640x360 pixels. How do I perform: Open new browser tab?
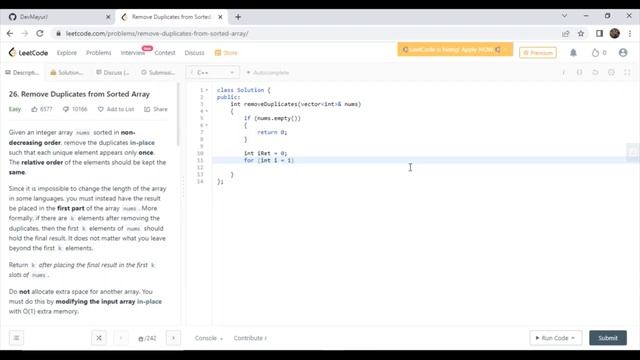point(238,17)
